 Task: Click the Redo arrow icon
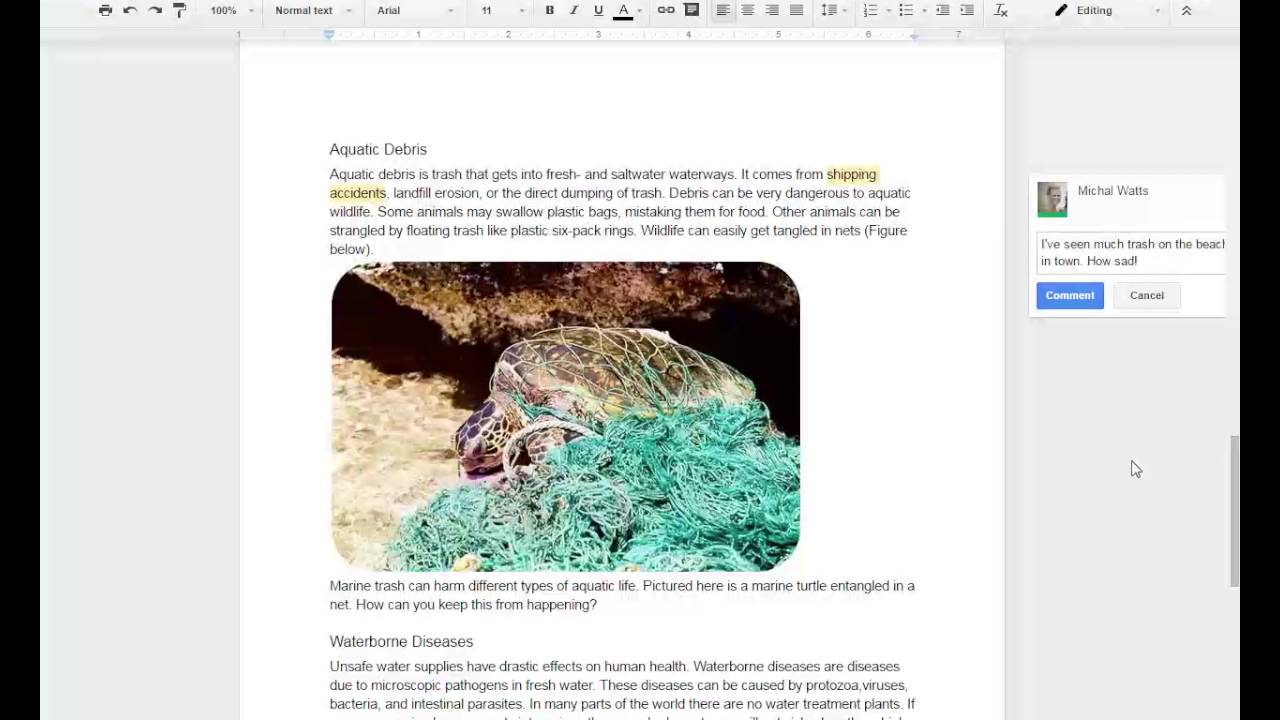(x=155, y=10)
